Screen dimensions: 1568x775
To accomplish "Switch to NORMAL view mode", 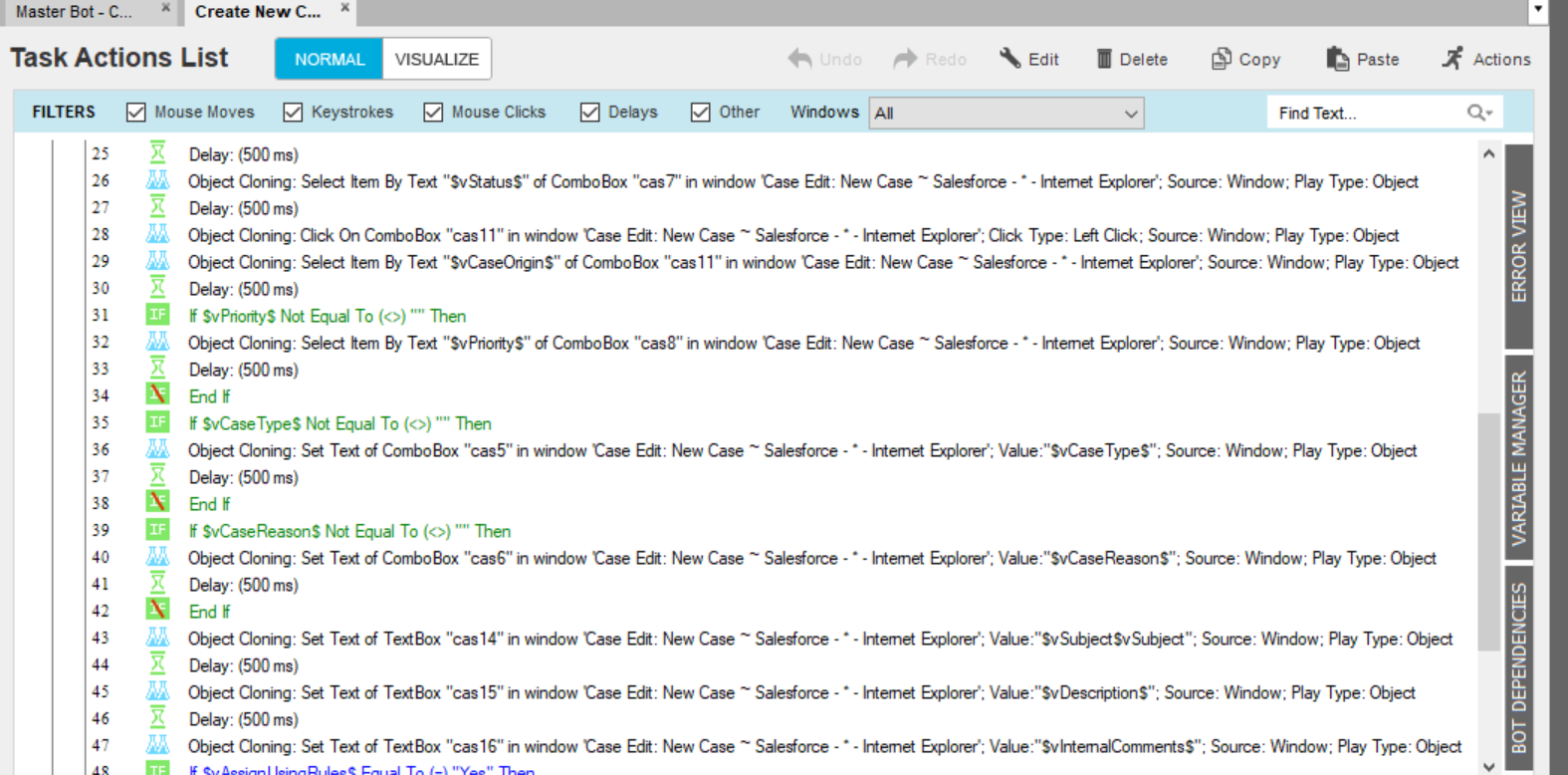I will click(x=330, y=59).
